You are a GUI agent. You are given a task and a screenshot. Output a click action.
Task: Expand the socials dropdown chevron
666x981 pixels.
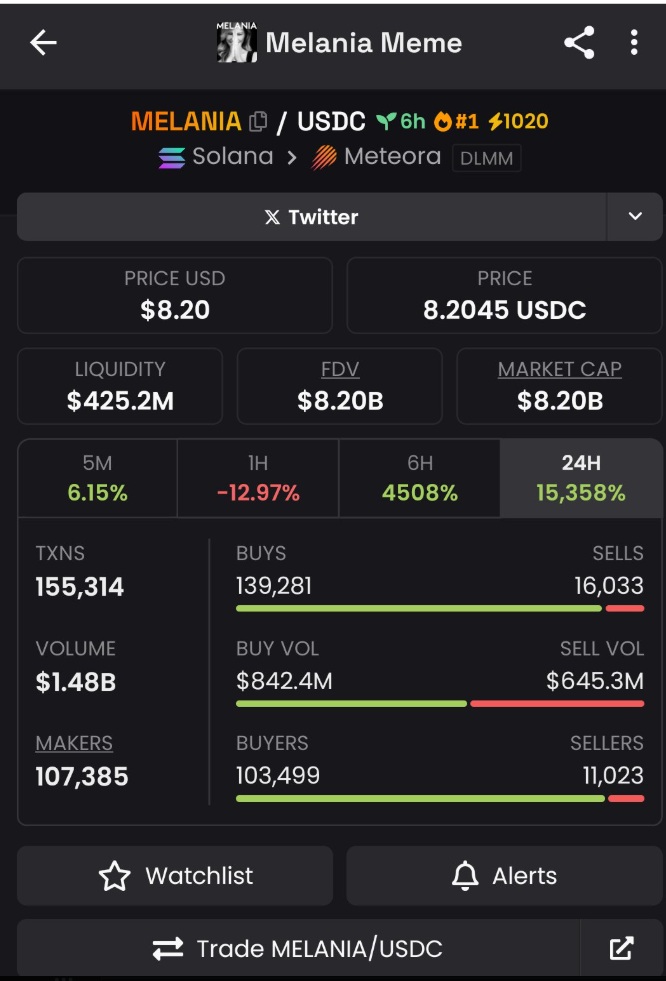click(x=635, y=217)
